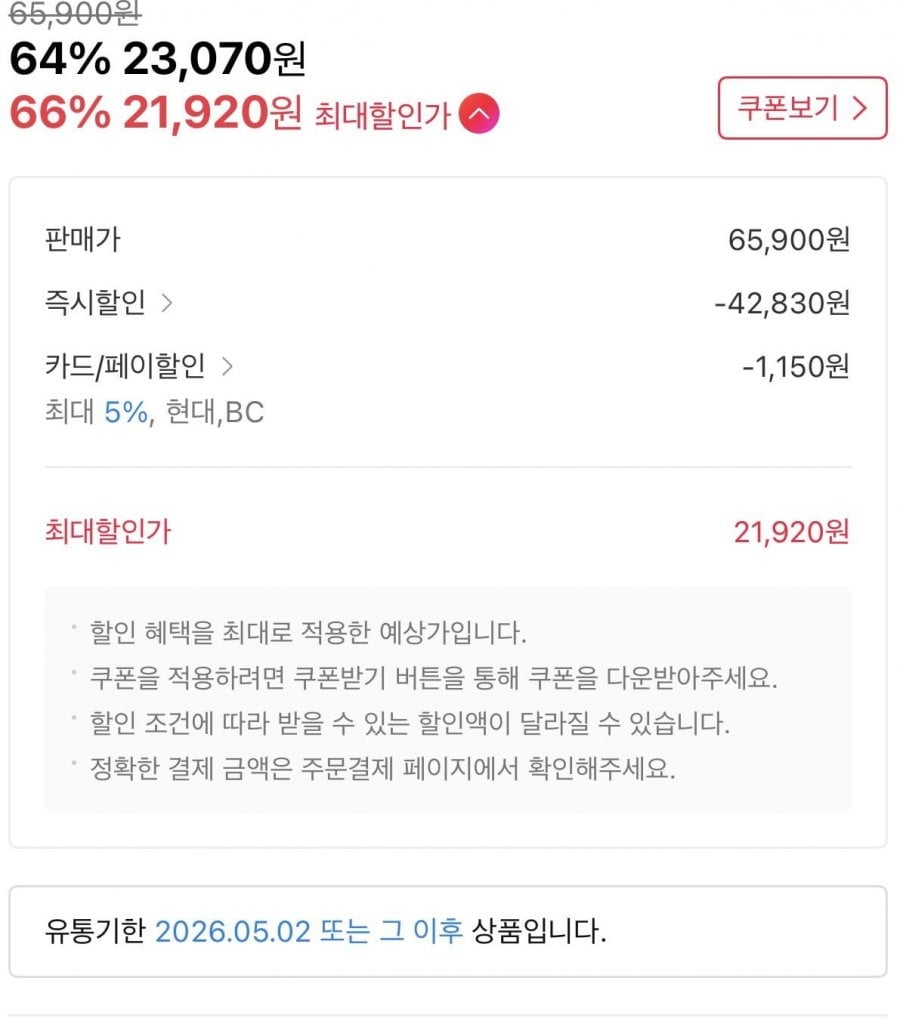Click the red 66% 21,920원 headline price
The width and height of the screenshot is (900, 1021).
[x=155, y=114]
